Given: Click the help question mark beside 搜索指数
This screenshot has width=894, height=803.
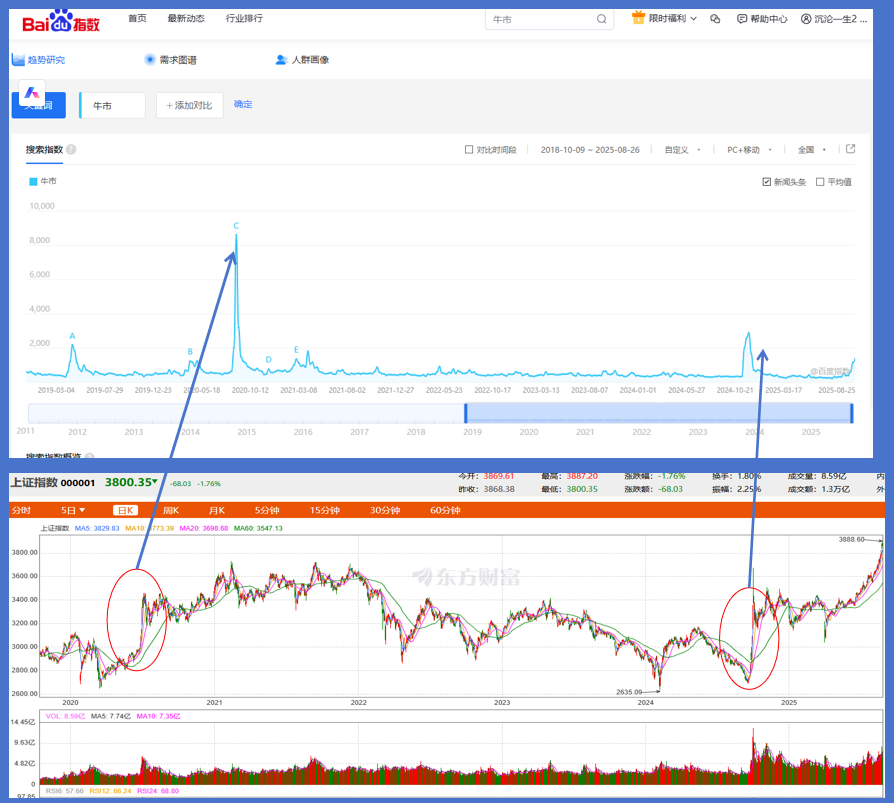Looking at the screenshot, I should 71,149.
